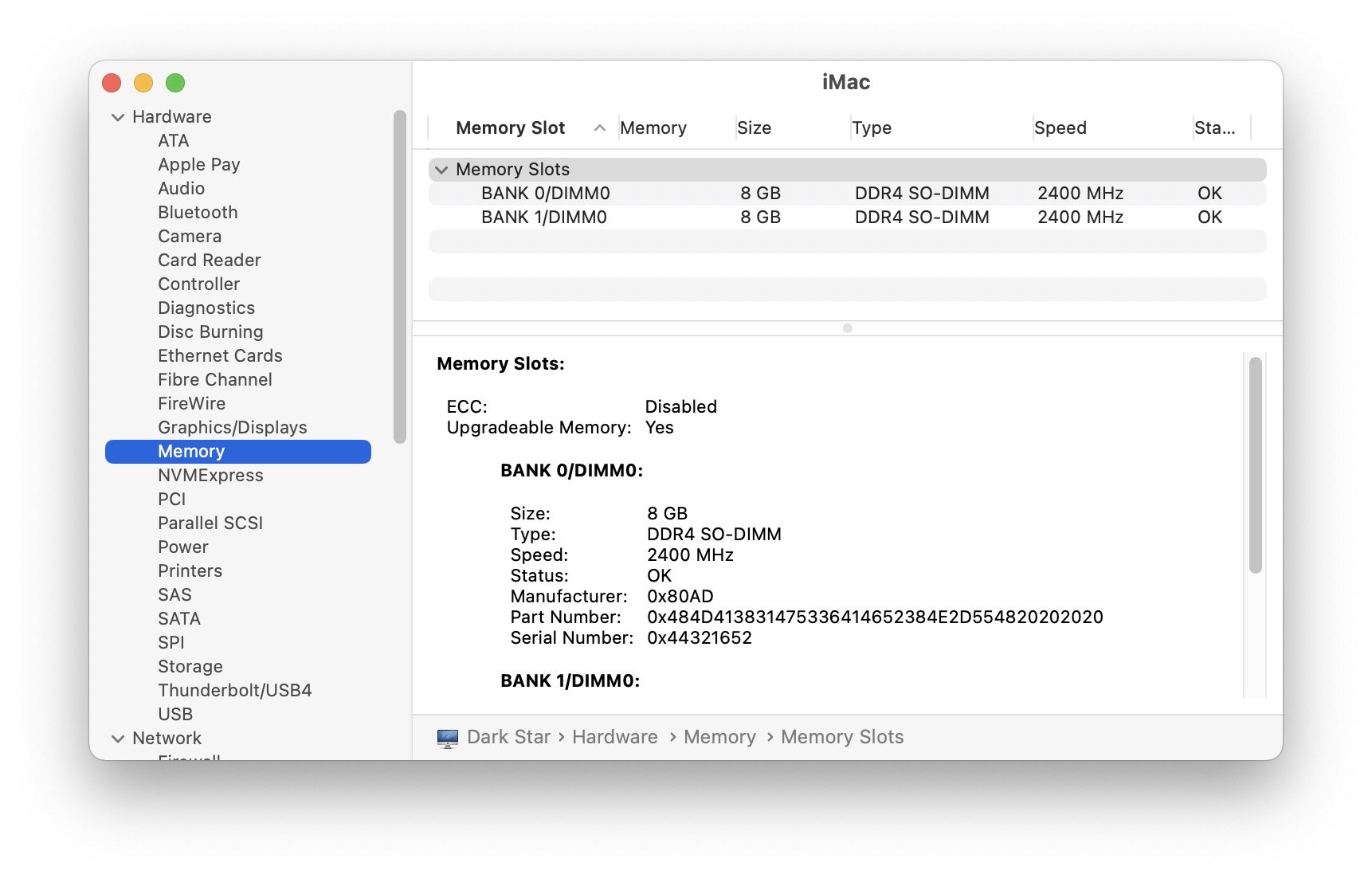Select Parallel SCSI in the sidebar
This screenshot has width=1372, height=878.
coord(210,523)
